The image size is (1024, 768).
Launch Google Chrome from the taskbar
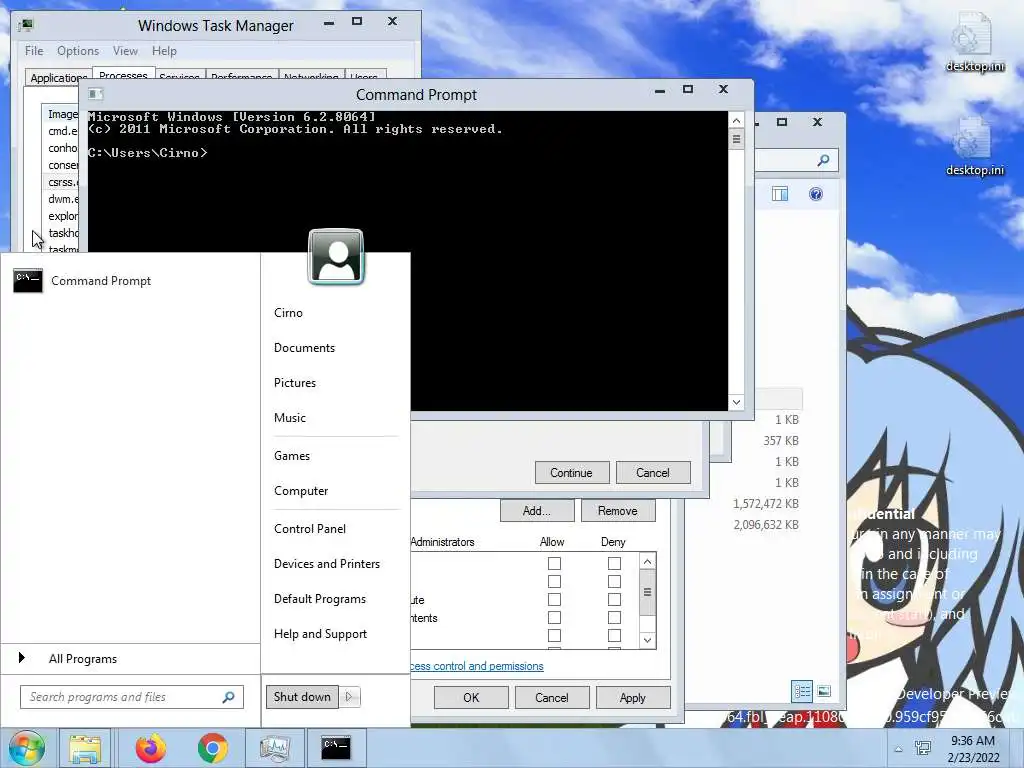(213, 748)
